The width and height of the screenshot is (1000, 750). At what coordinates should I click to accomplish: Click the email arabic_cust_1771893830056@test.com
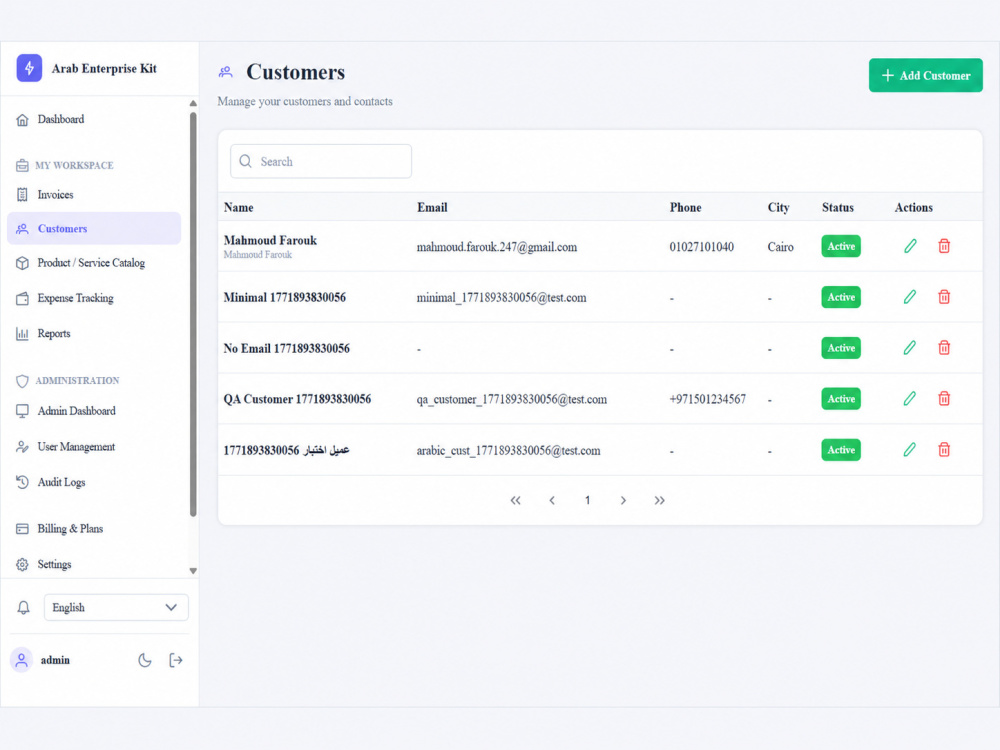(508, 451)
